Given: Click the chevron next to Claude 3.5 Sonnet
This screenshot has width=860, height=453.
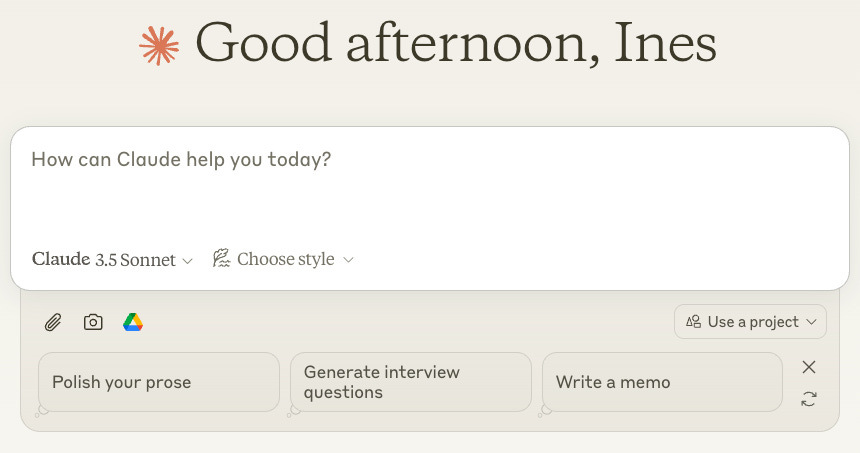Looking at the screenshot, I should (x=188, y=261).
